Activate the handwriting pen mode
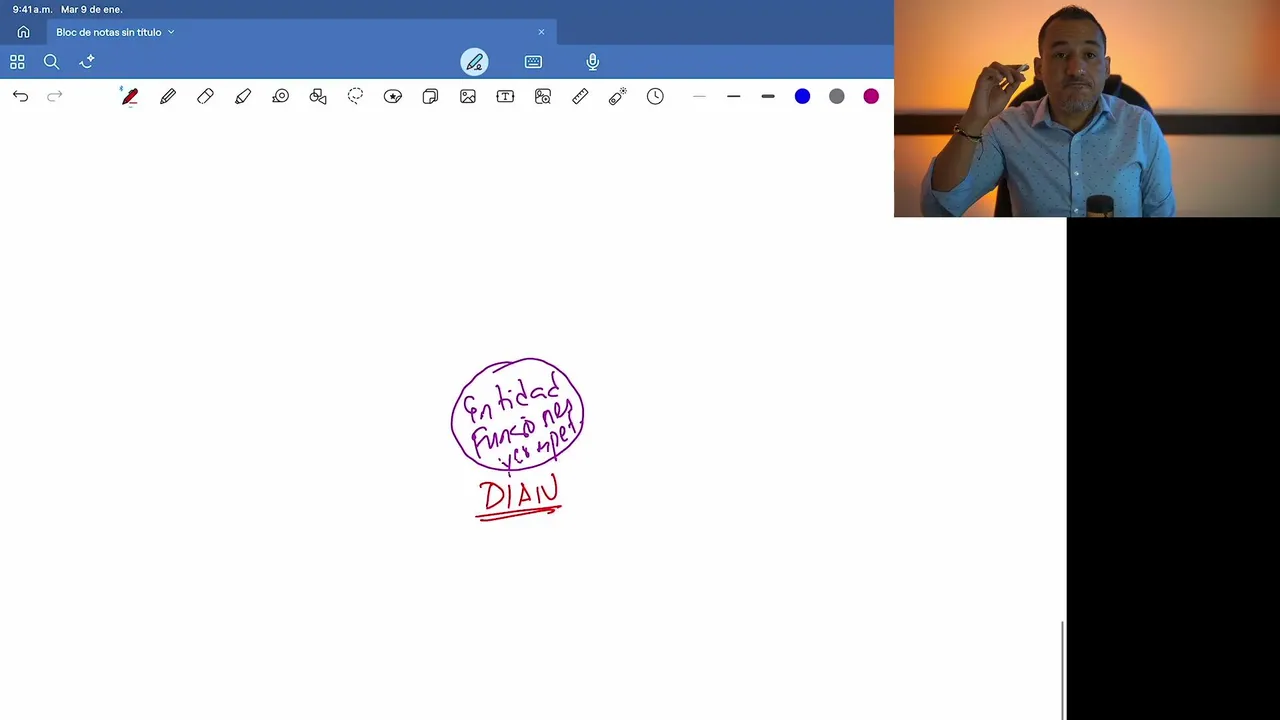The width and height of the screenshot is (1280, 720). [474, 62]
